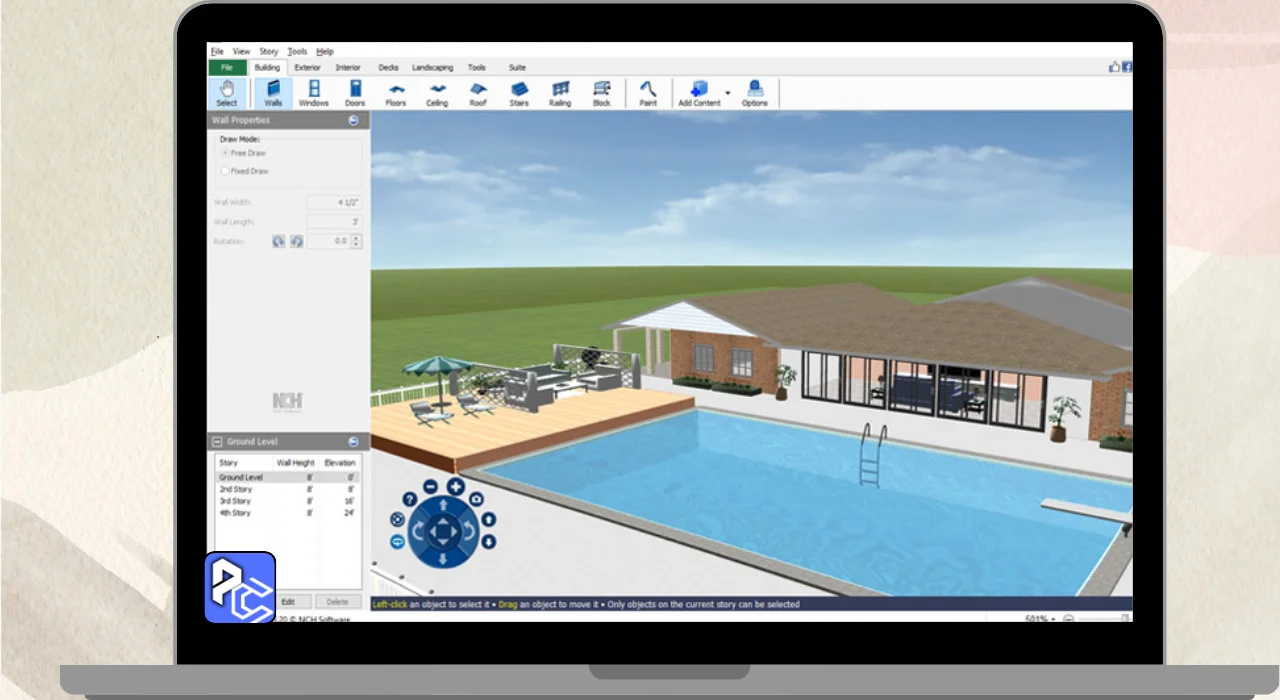The image size is (1280, 700).
Task: Click the Rotation value field
Action: 328,241
